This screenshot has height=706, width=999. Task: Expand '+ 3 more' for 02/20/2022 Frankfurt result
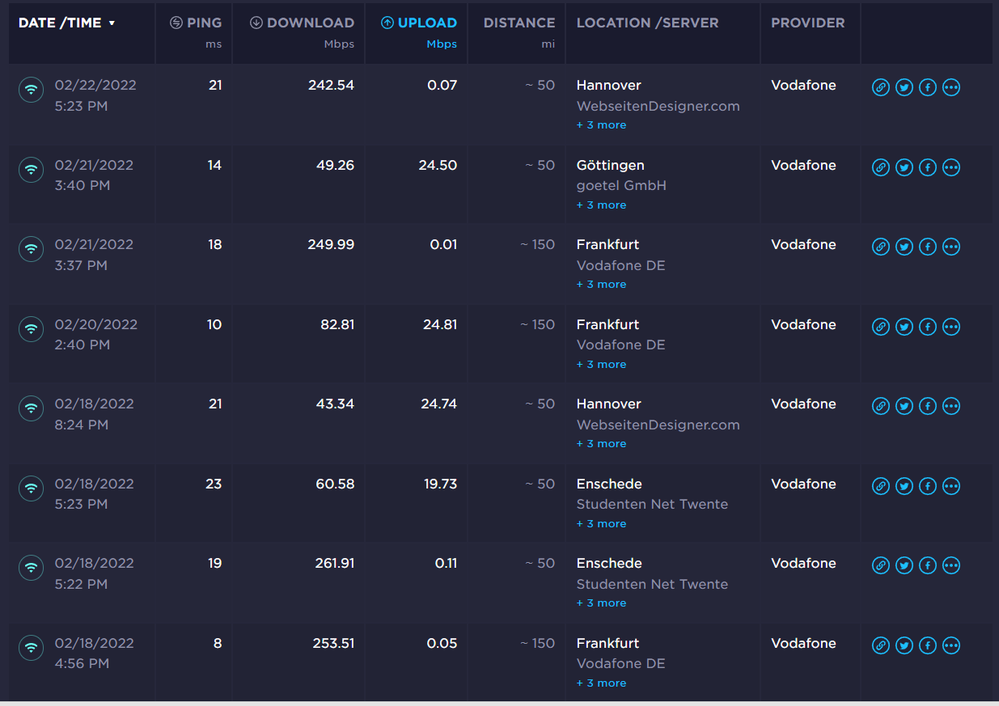coord(601,364)
